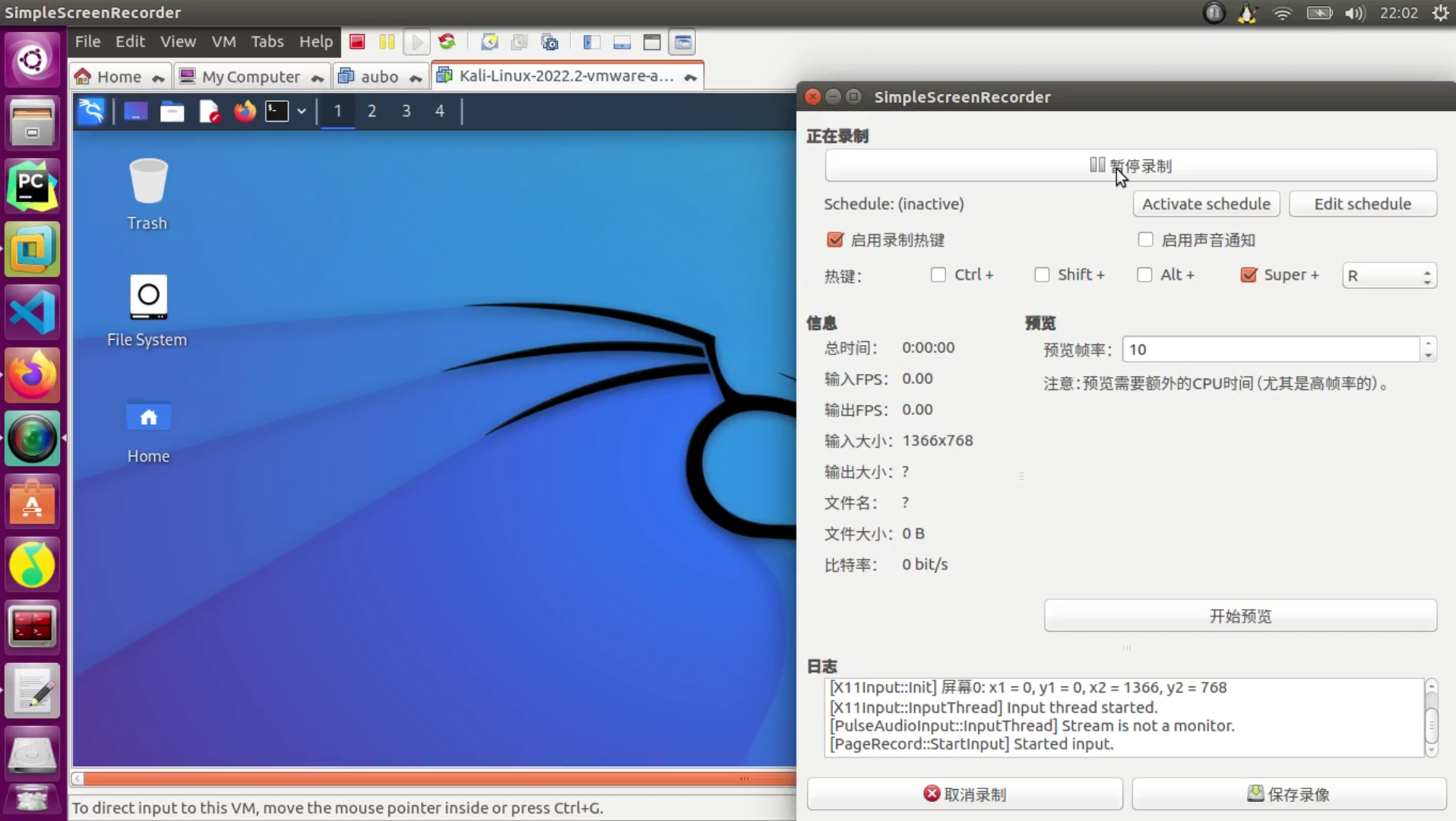Click the VMware unity/console view icon
1456x821 pixels.
click(x=683, y=42)
